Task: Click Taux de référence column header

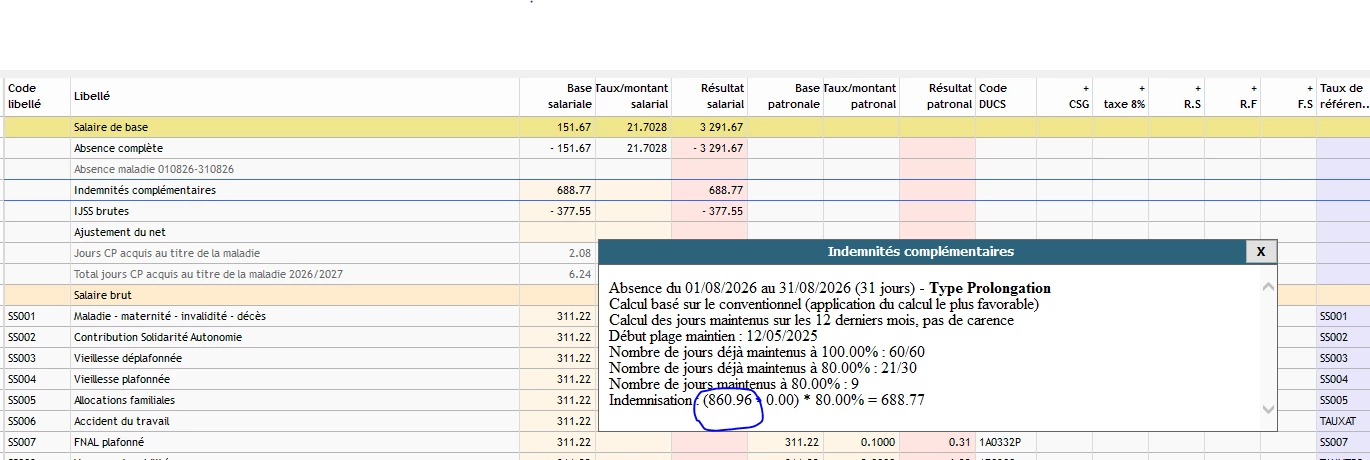Action: [1342, 97]
